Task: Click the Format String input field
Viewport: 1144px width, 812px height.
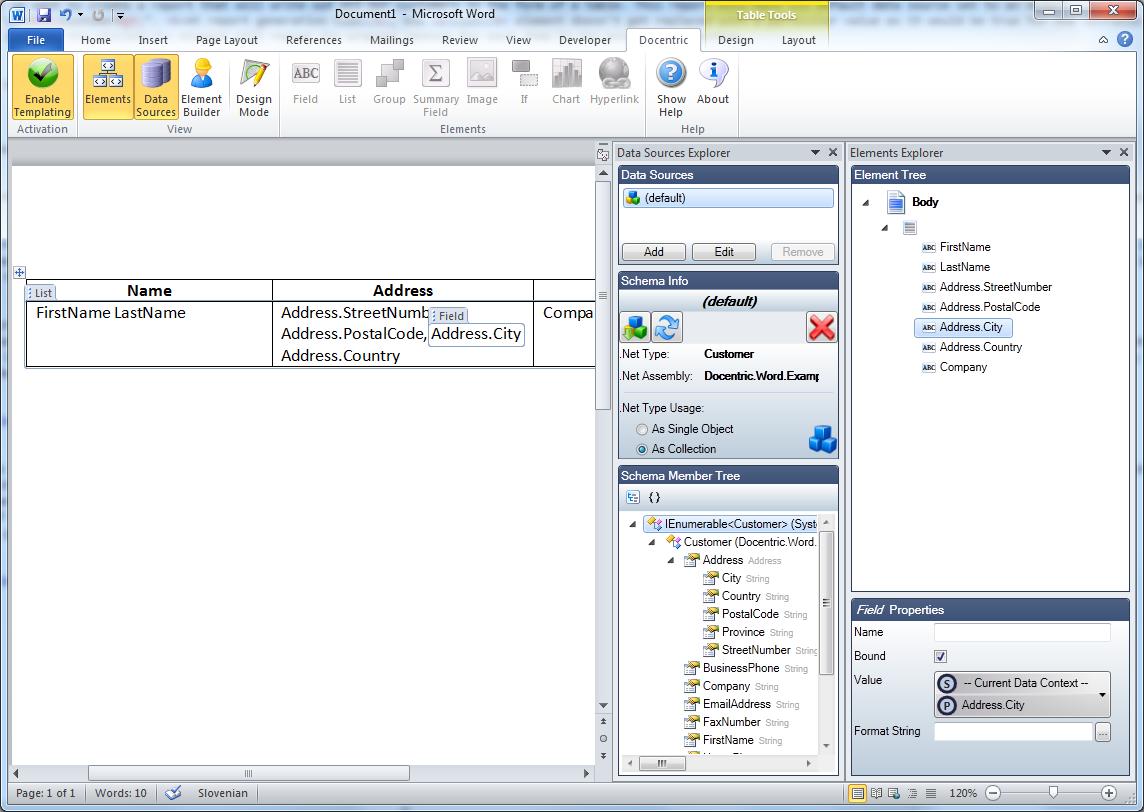Action: point(1013,731)
